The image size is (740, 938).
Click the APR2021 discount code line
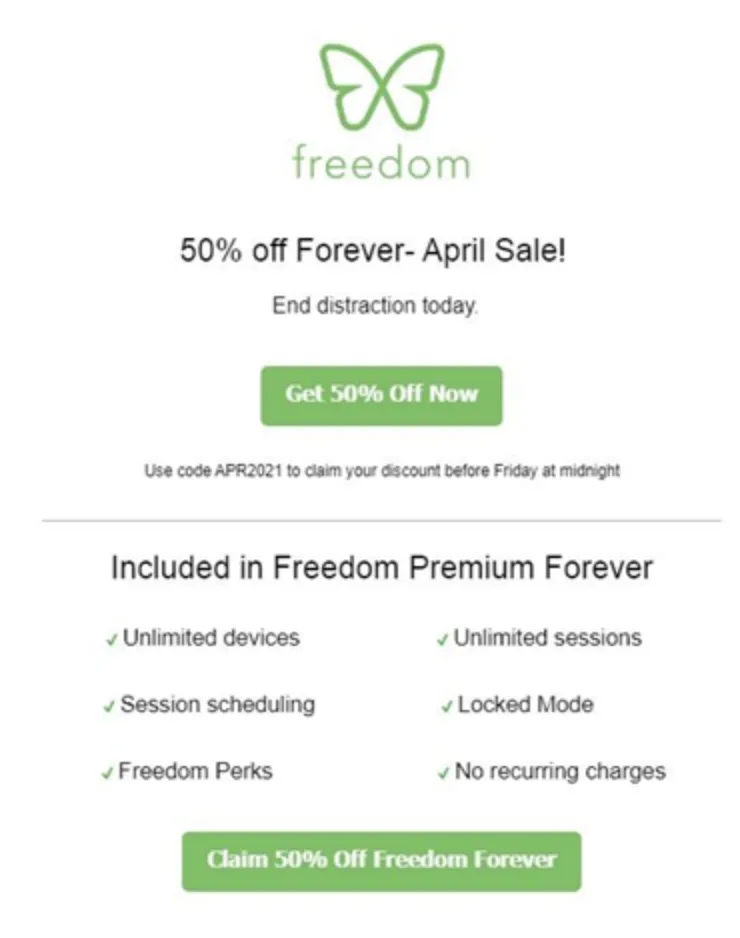pyautogui.click(x=382, y=471)
